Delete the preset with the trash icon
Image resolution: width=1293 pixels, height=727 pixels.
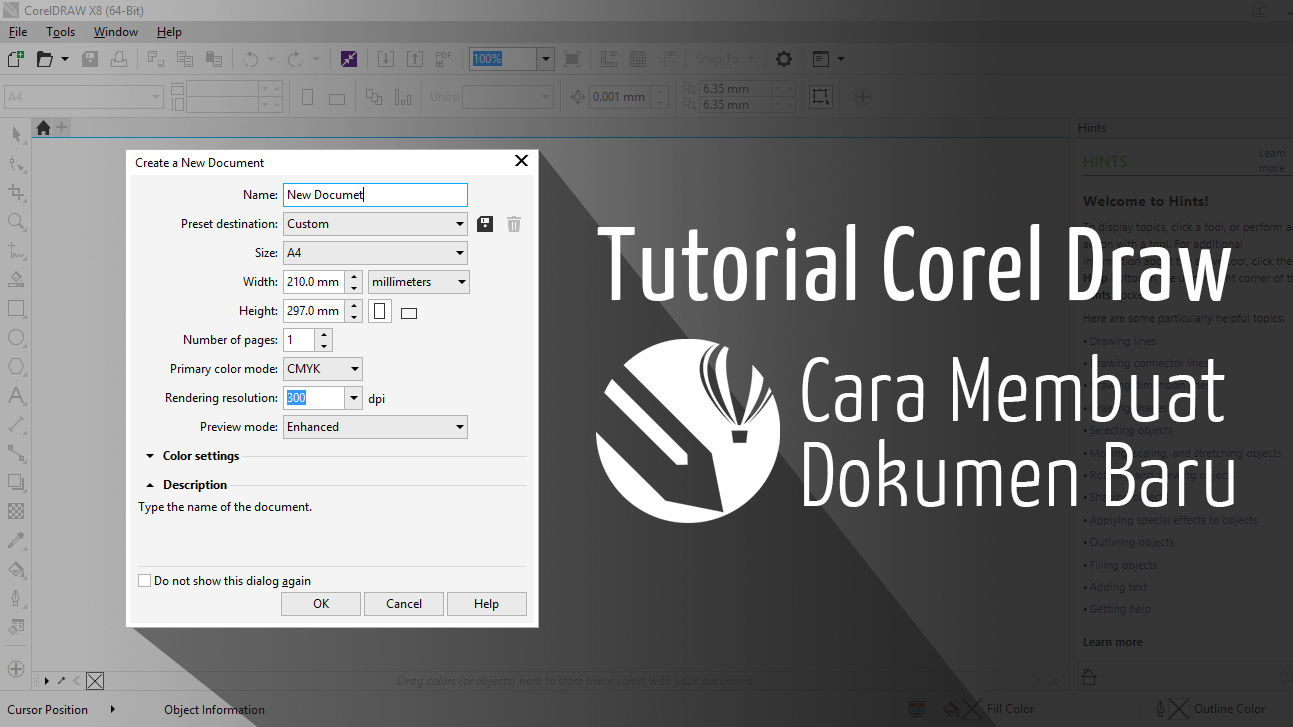pos(514,224)
